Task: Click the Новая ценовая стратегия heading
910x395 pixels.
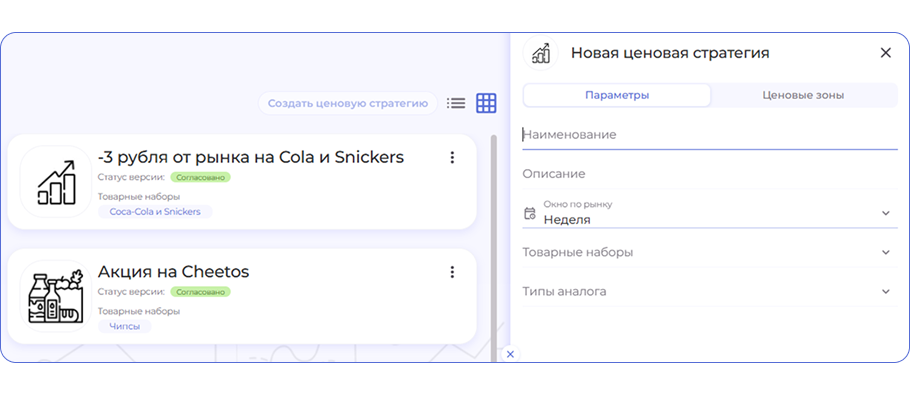Action: click(x=670, y=53)
